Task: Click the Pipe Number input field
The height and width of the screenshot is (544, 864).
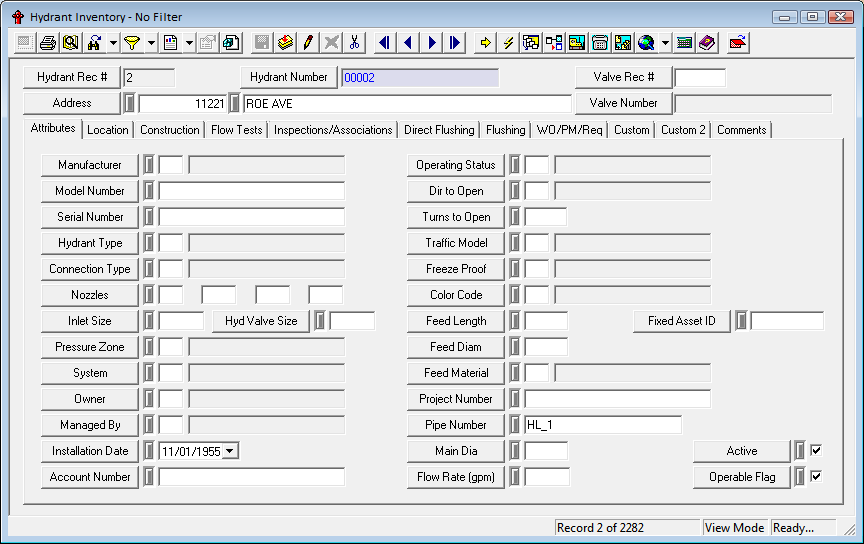Action: click(x=602, y=425)
